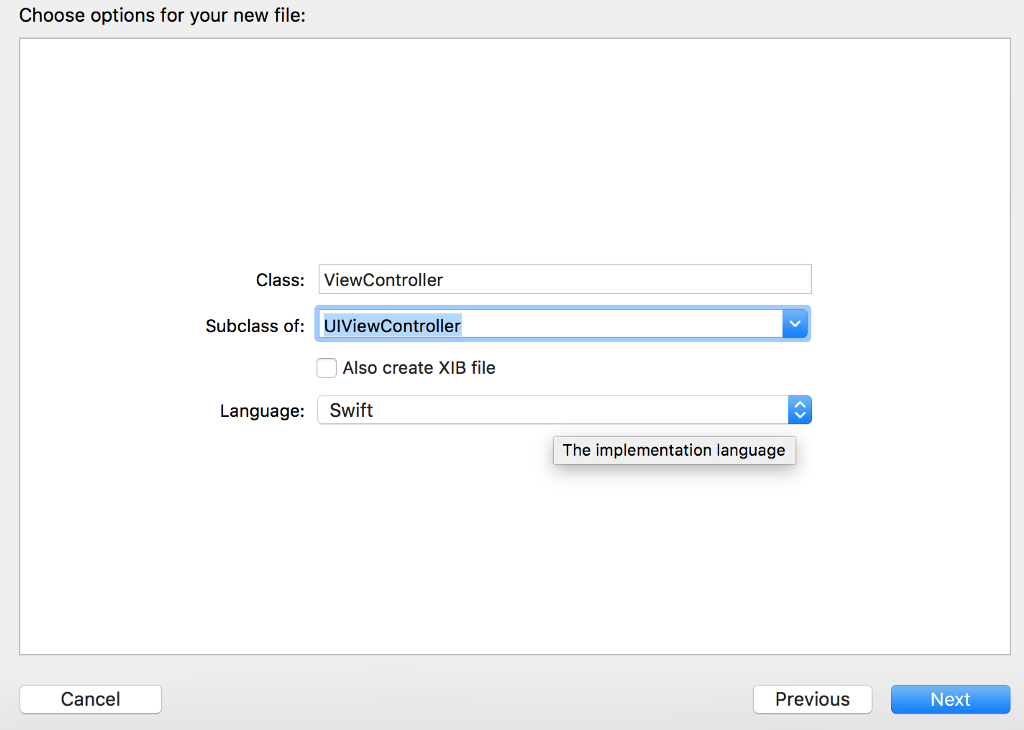Click empty space right of UIViewController text
Screen dimensions: 1024x730
(620, 325)
